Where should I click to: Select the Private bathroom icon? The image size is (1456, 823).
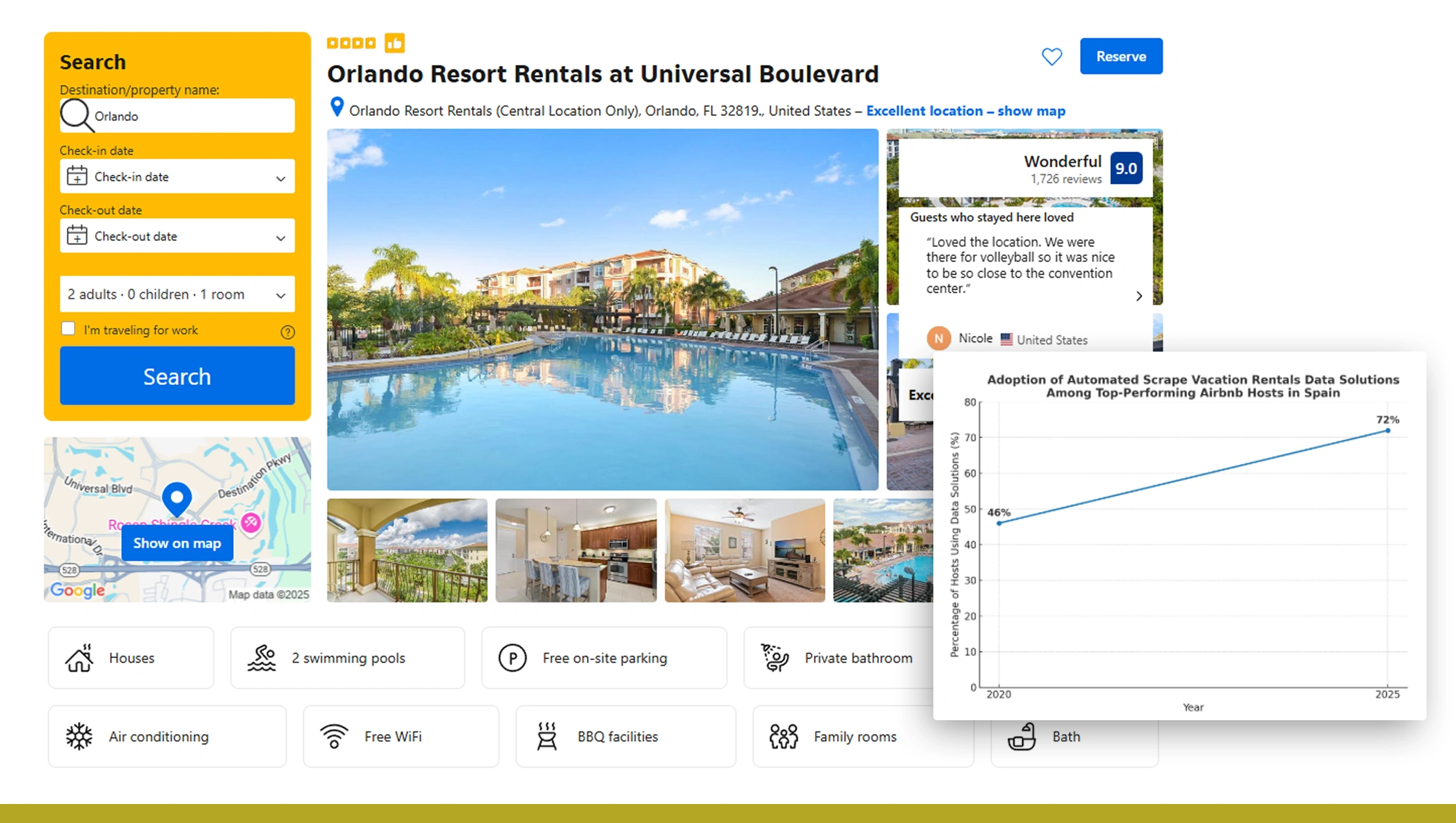coord(774,657)
